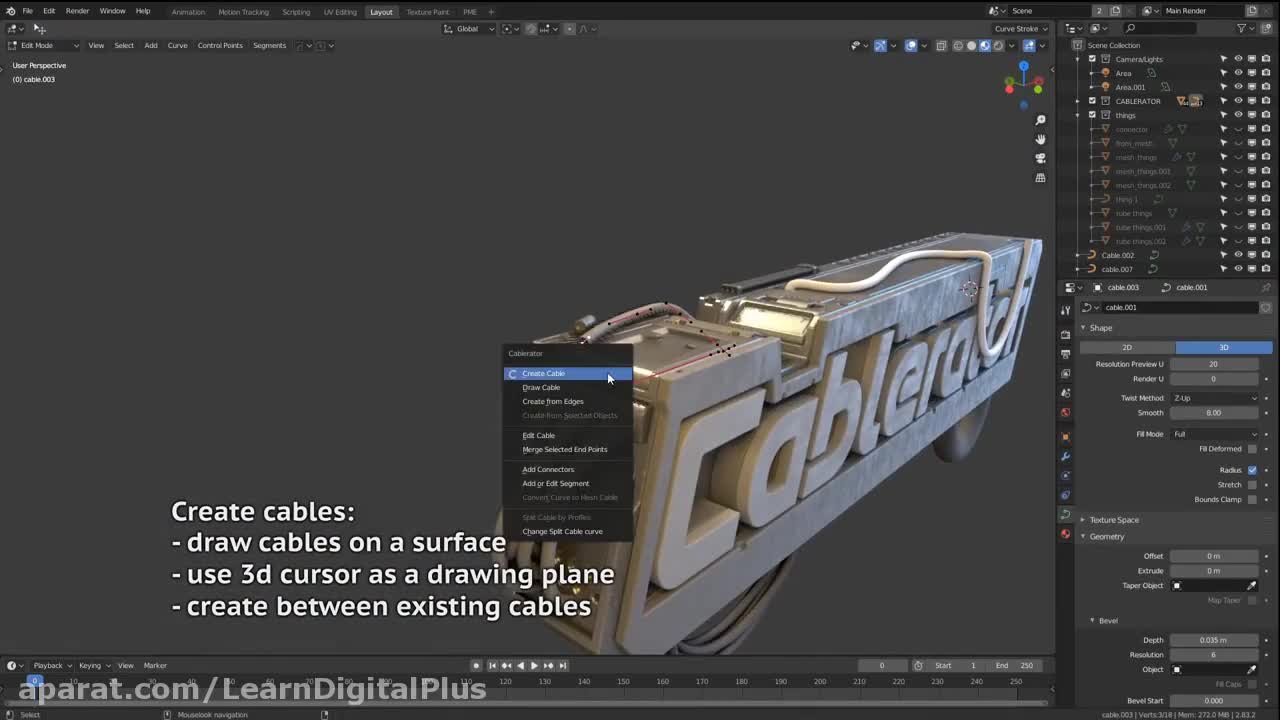Click the bevel Depth value field
This screenshot has height=720, width=1280.
point(1213,640)
